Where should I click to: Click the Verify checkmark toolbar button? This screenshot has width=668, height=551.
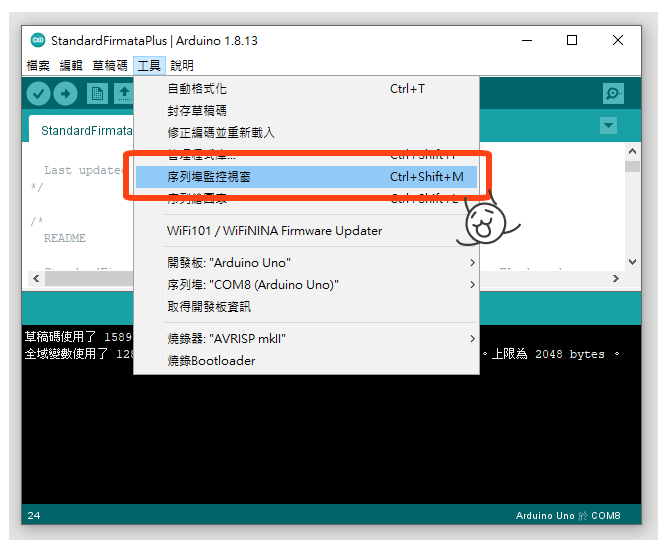point(38,93)
